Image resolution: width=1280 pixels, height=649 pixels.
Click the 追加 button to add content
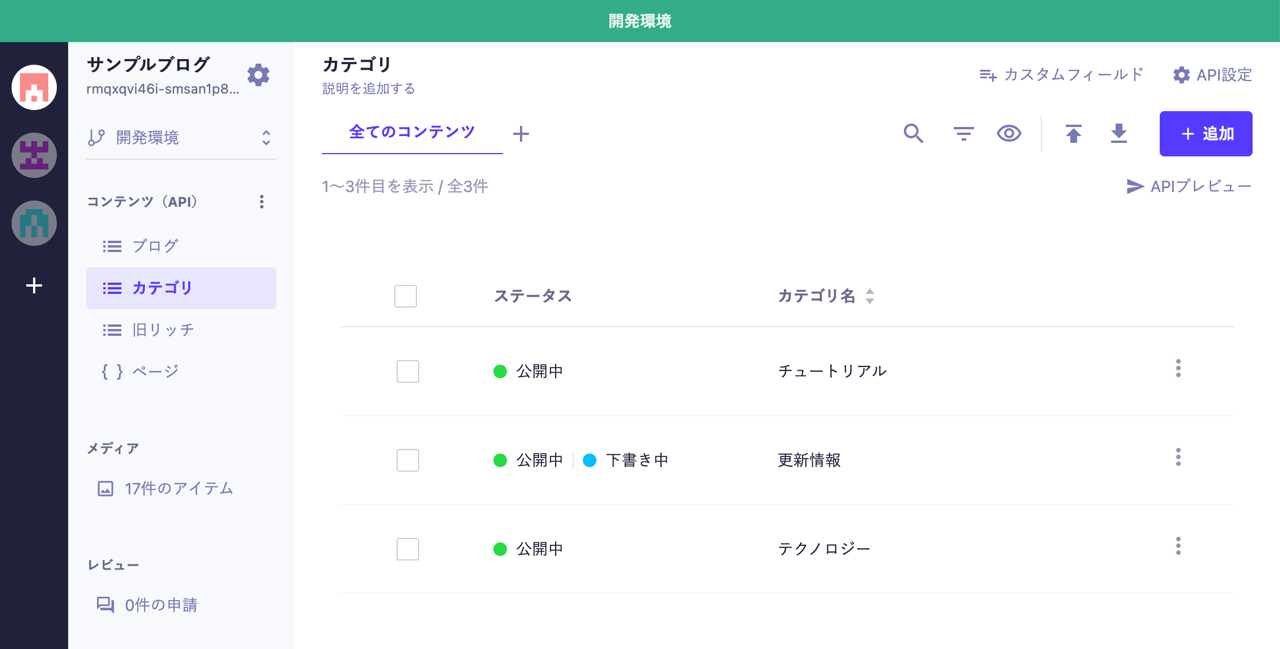(x=1205, y=133)
